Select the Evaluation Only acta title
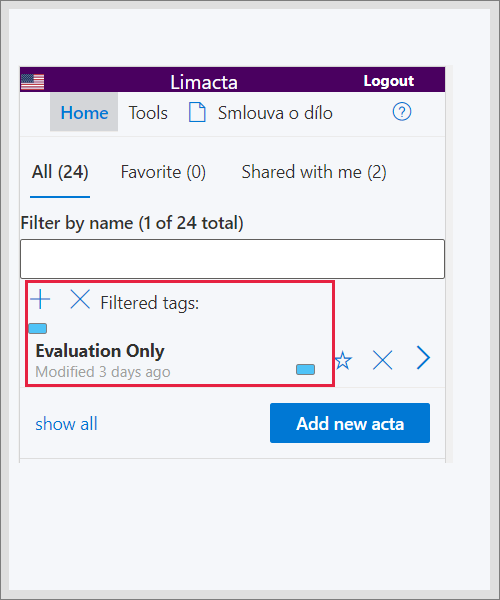 pos(100,351)
